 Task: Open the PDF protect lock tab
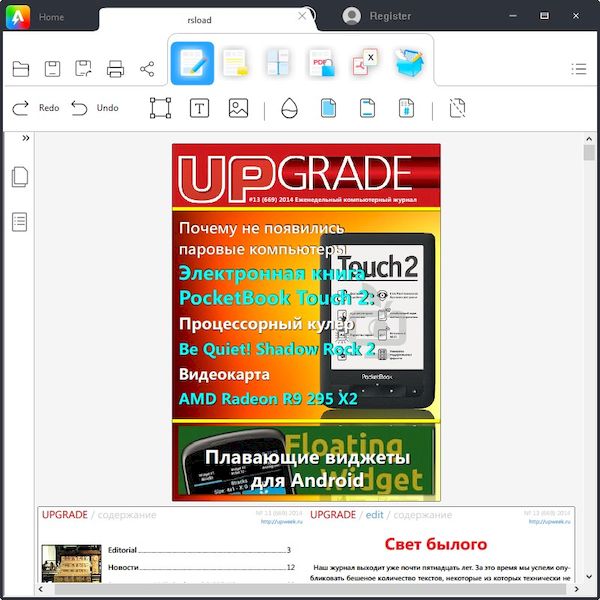(322, 63)
